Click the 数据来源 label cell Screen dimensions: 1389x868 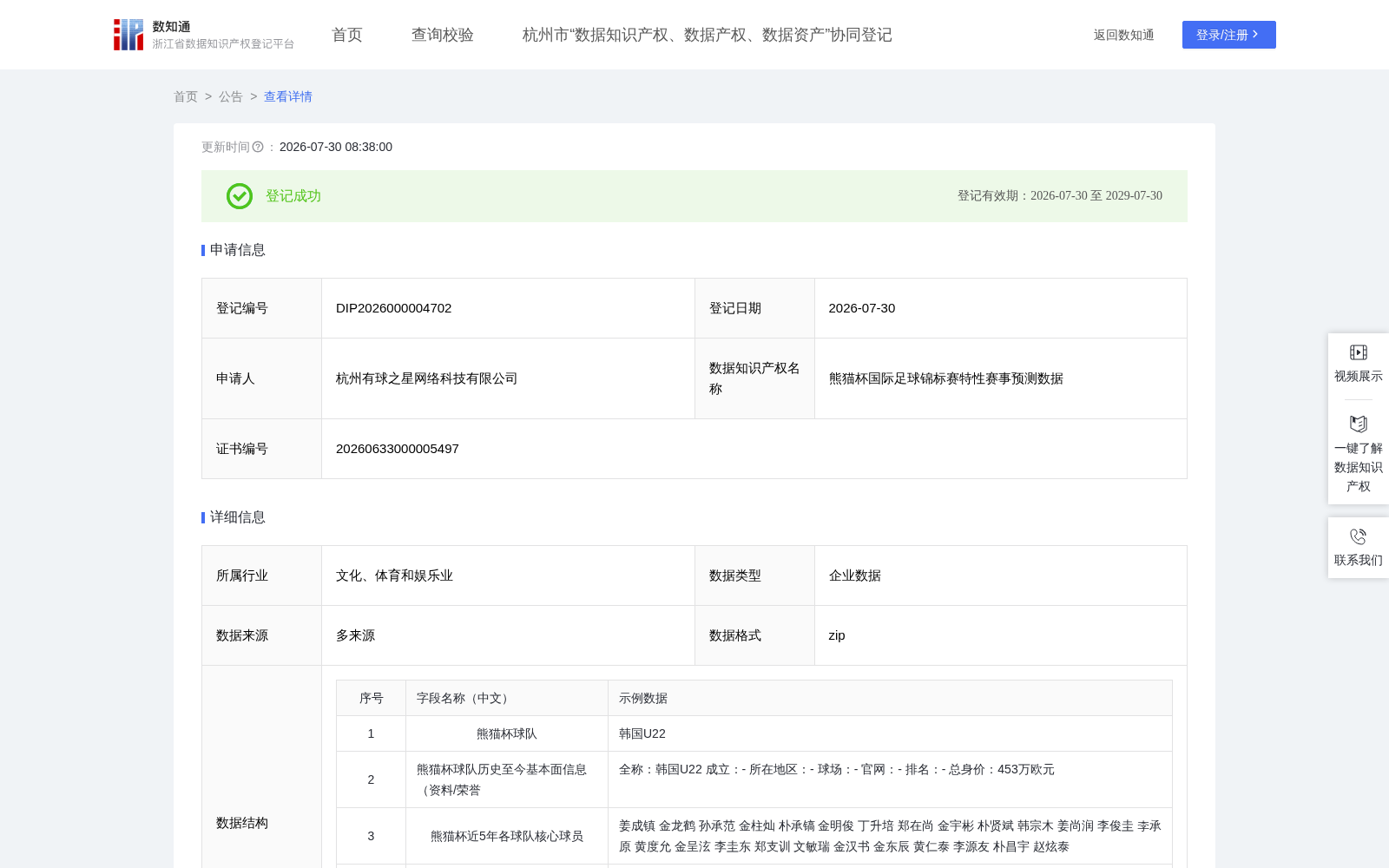[262, 635]
